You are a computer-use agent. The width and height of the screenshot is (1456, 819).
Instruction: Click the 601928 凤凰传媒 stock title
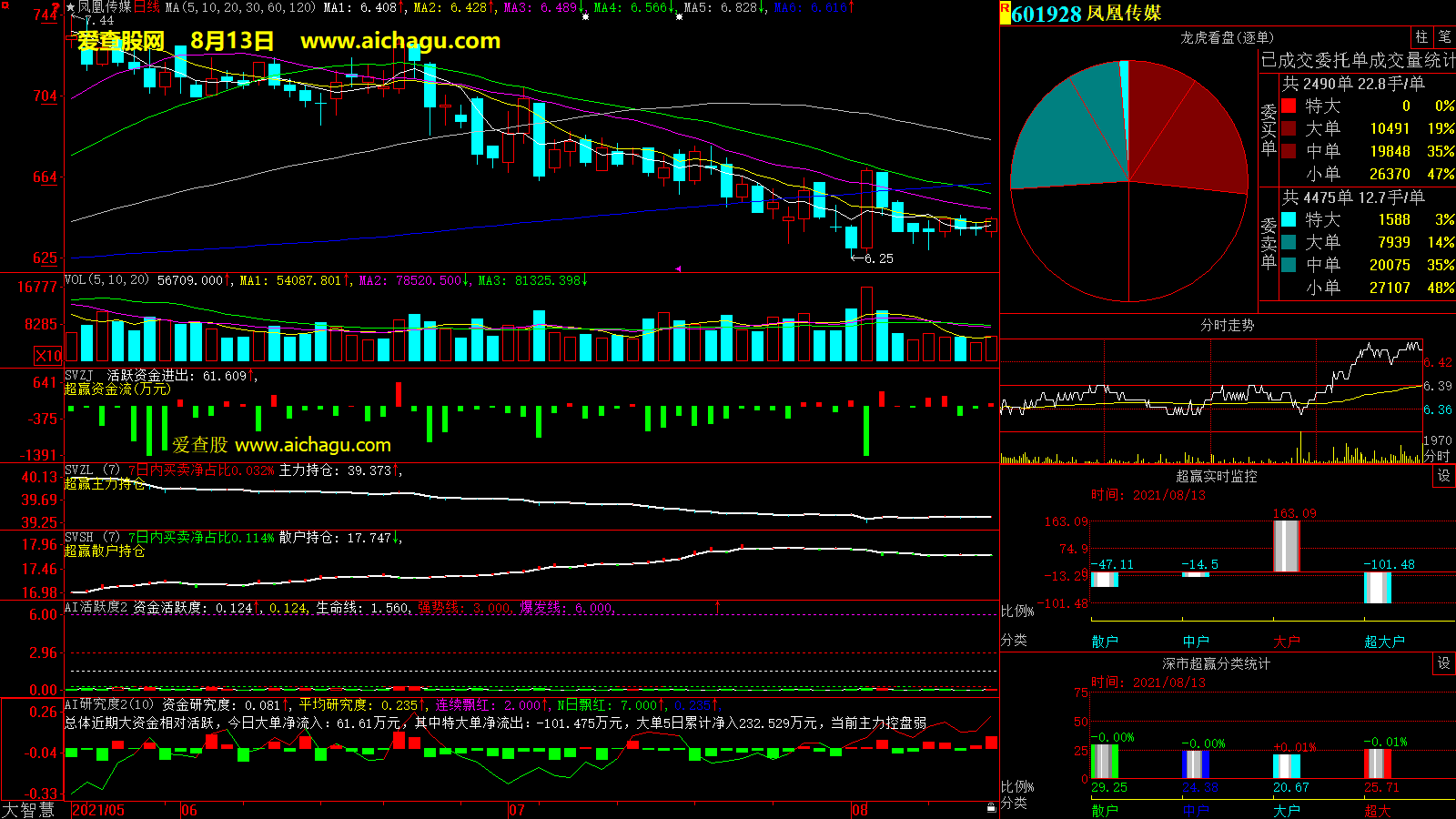point(1086,14)
